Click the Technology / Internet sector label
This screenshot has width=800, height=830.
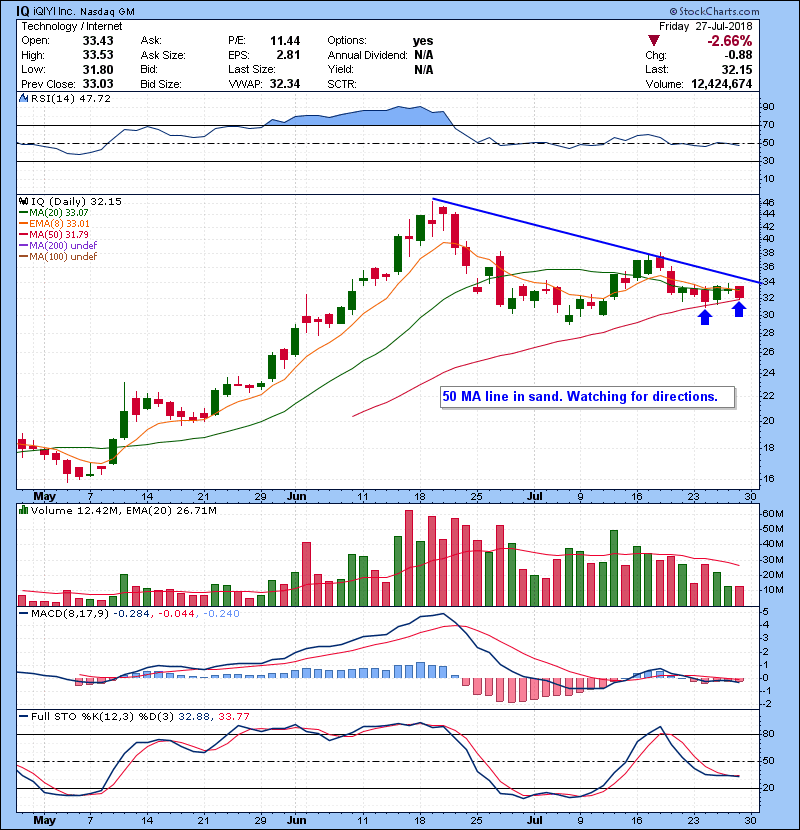[x=71, y=26]
